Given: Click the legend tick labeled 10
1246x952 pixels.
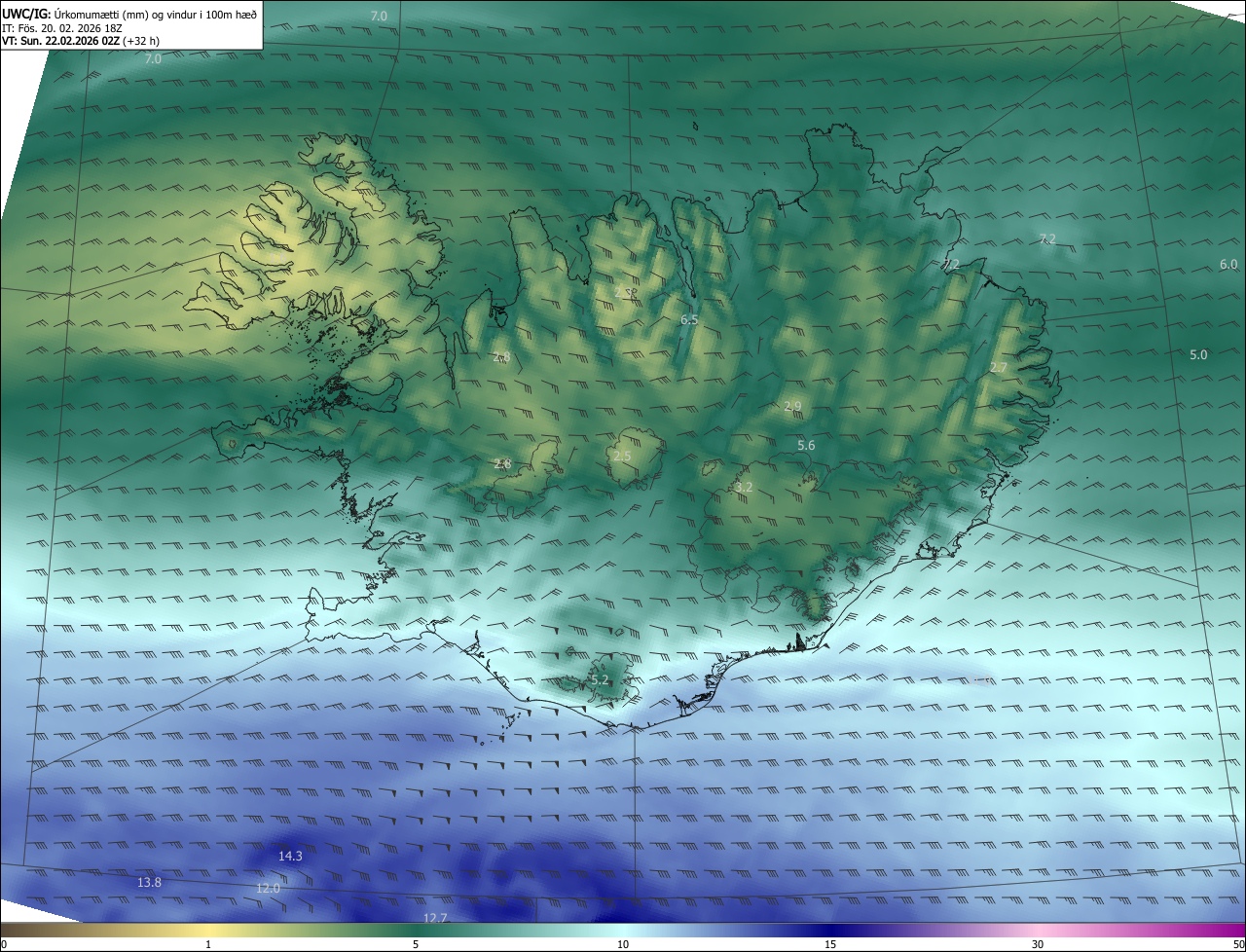Looking at the screenshot, I should pyautogui.click(x=623, y=944).
